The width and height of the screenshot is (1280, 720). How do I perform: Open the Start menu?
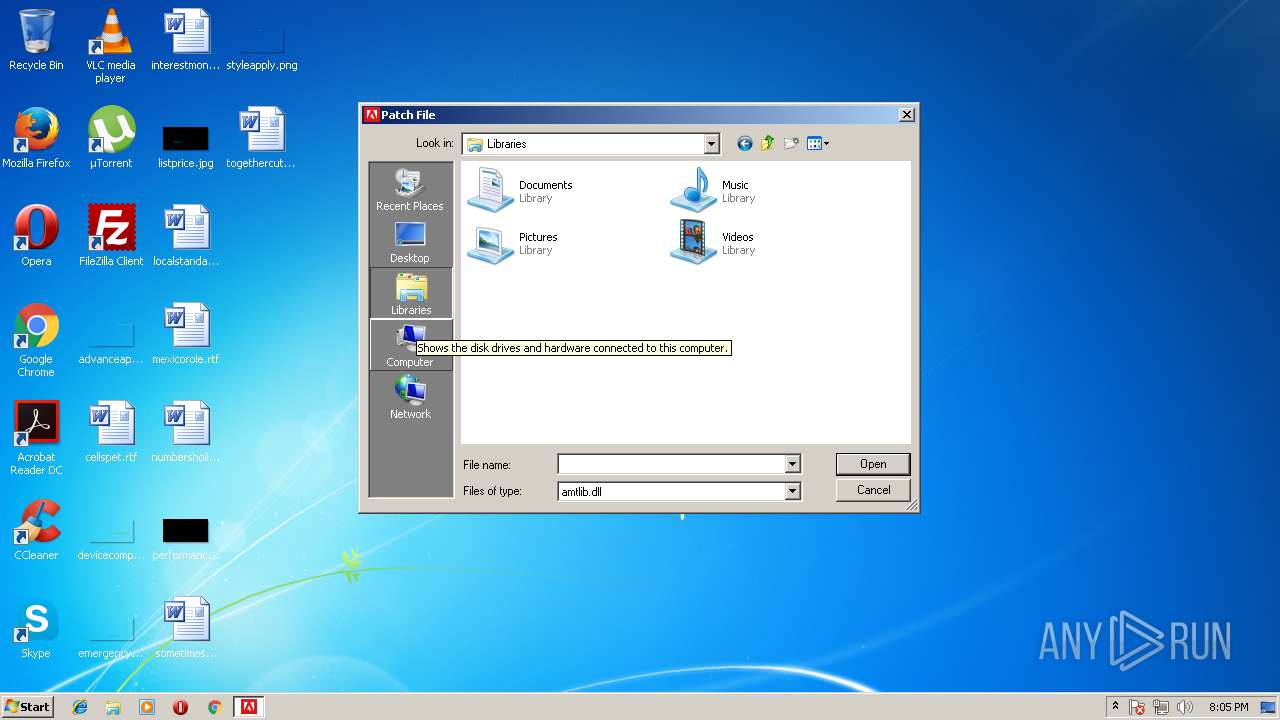28,707
